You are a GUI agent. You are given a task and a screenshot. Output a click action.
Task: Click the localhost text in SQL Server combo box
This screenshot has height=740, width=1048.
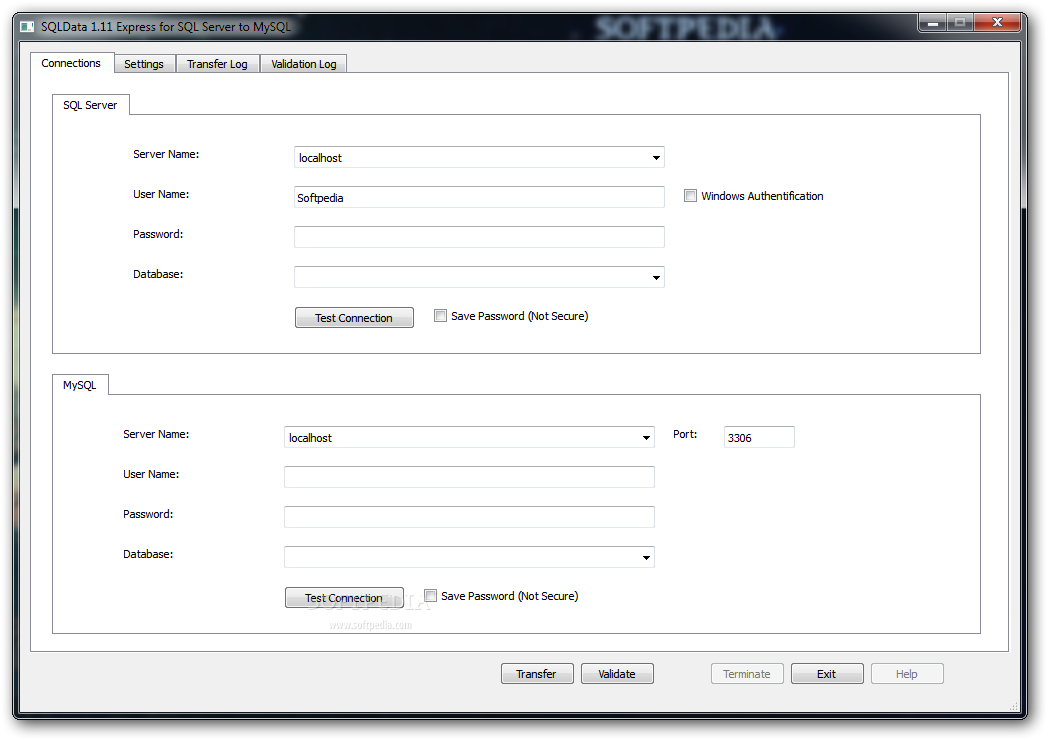point(320,158)
